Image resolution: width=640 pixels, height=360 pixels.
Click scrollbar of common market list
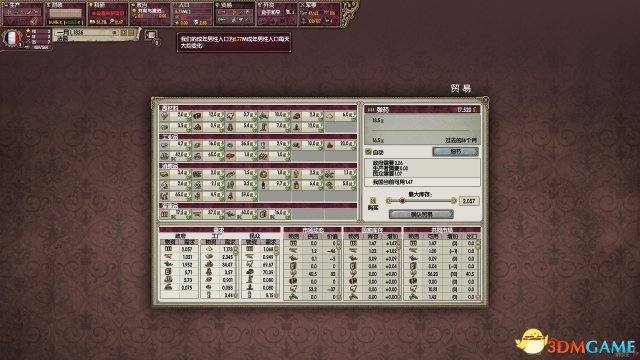(x=478, y=269)
